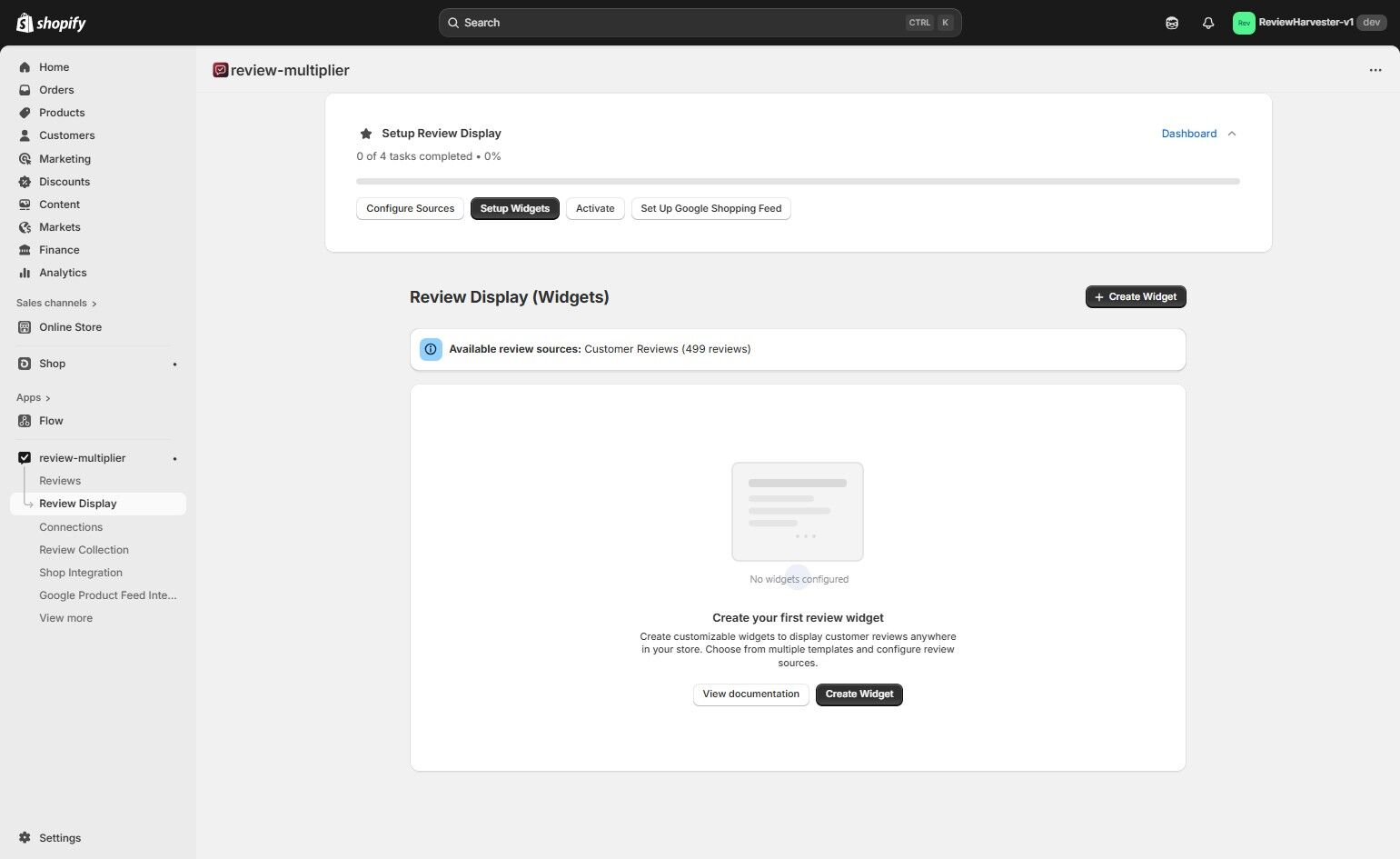The image size is (1400, 859).
Task: Open the Review Collection menu item
Action: [x=83, y=549]
